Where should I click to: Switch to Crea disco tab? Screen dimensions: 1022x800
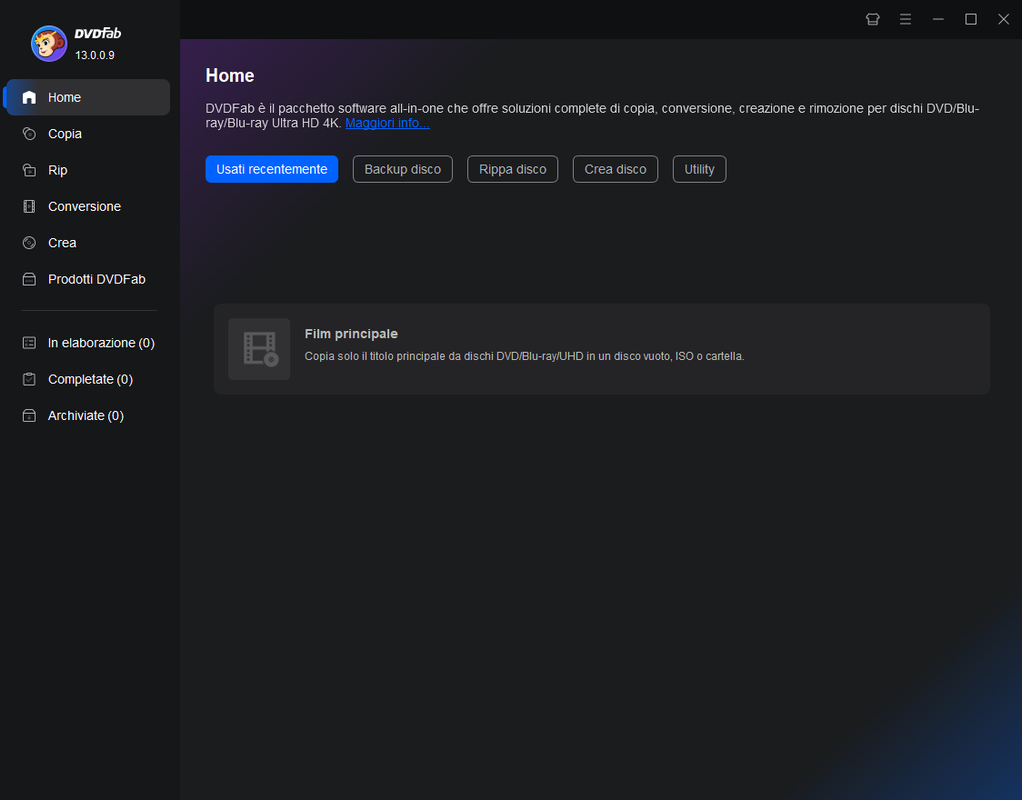615,169
